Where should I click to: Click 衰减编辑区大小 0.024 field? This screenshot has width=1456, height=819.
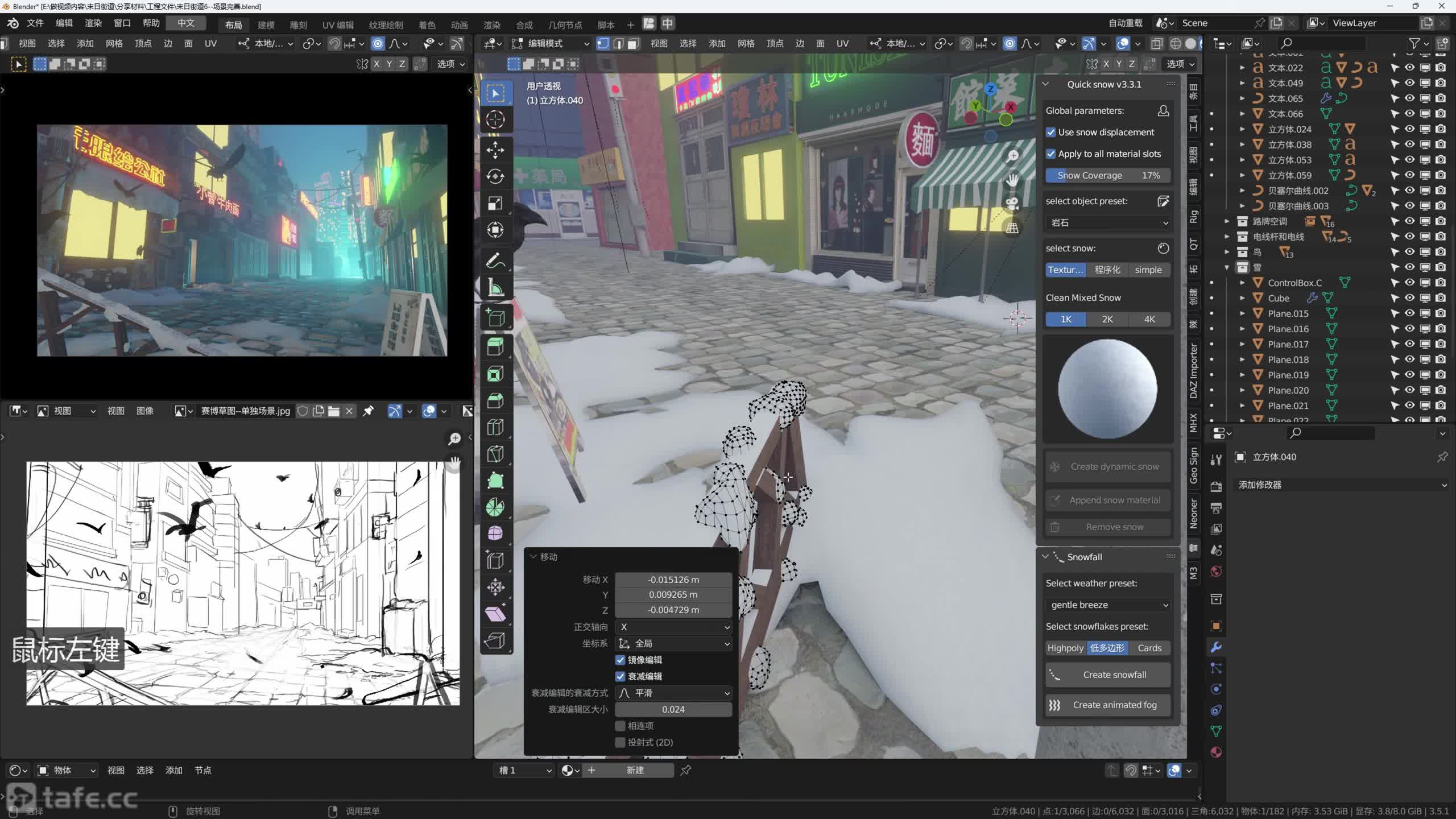point(673,709)
